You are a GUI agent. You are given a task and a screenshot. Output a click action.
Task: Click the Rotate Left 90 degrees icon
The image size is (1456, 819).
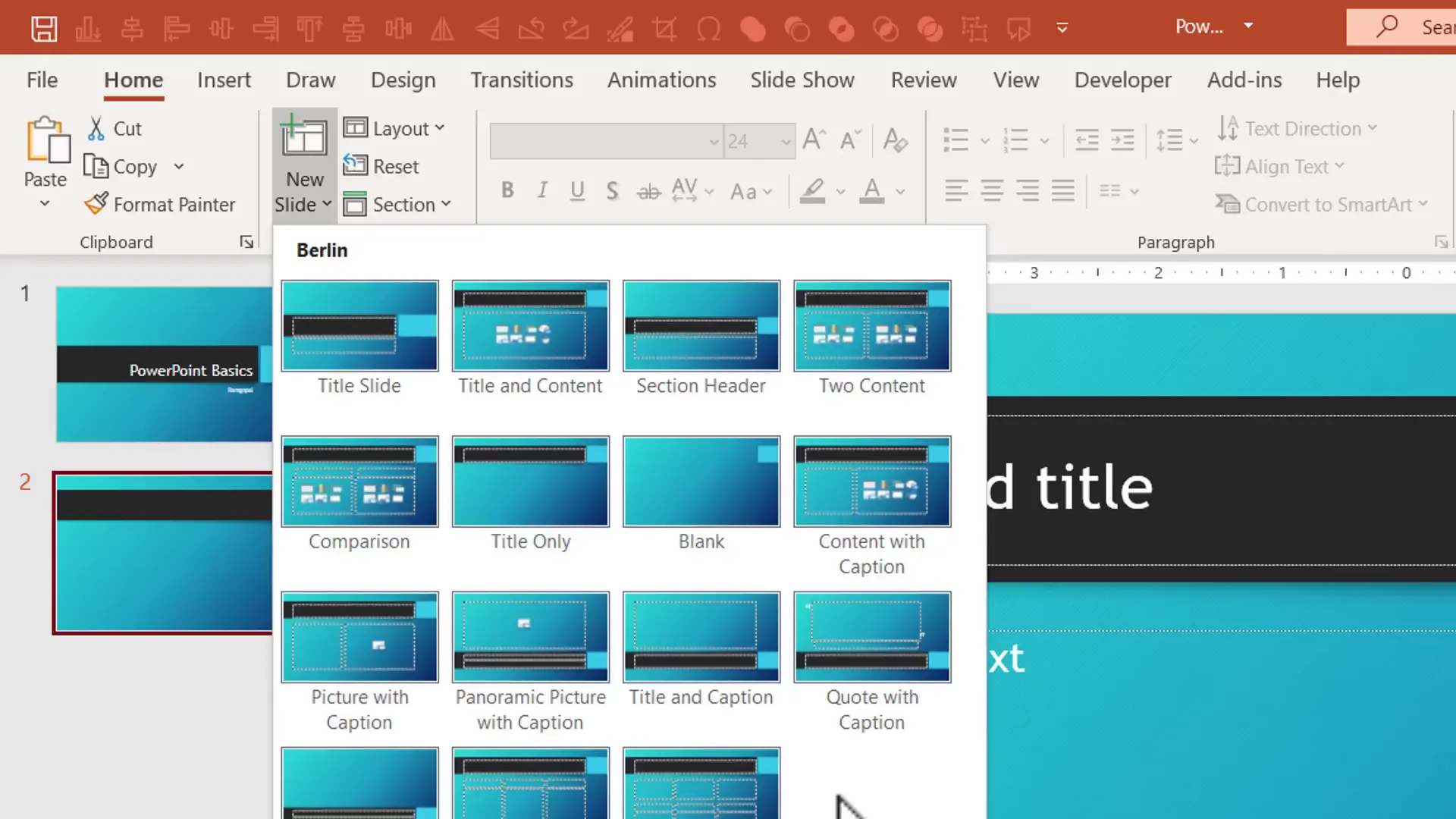pyautogui.click(x=531, y=29)
